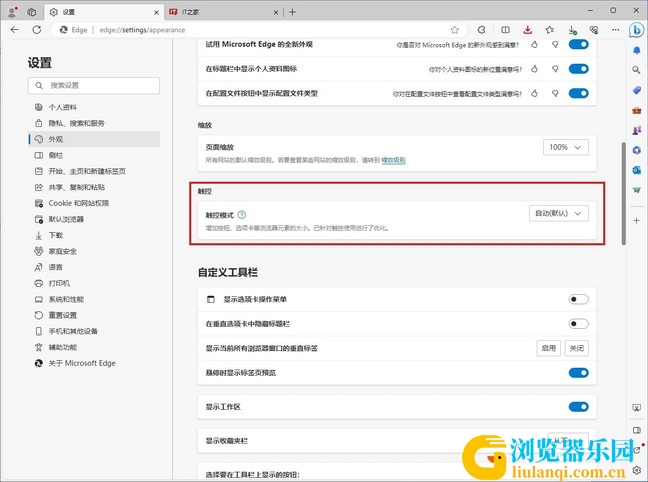Open the touch mode Auto (default) dropdown
Screen dimensions: 648x482
coord(559,213)
